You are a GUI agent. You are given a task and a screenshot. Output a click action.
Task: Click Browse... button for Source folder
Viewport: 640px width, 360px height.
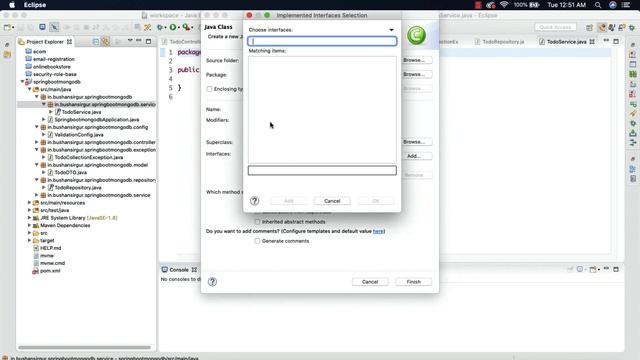click(x=414, y=60)
